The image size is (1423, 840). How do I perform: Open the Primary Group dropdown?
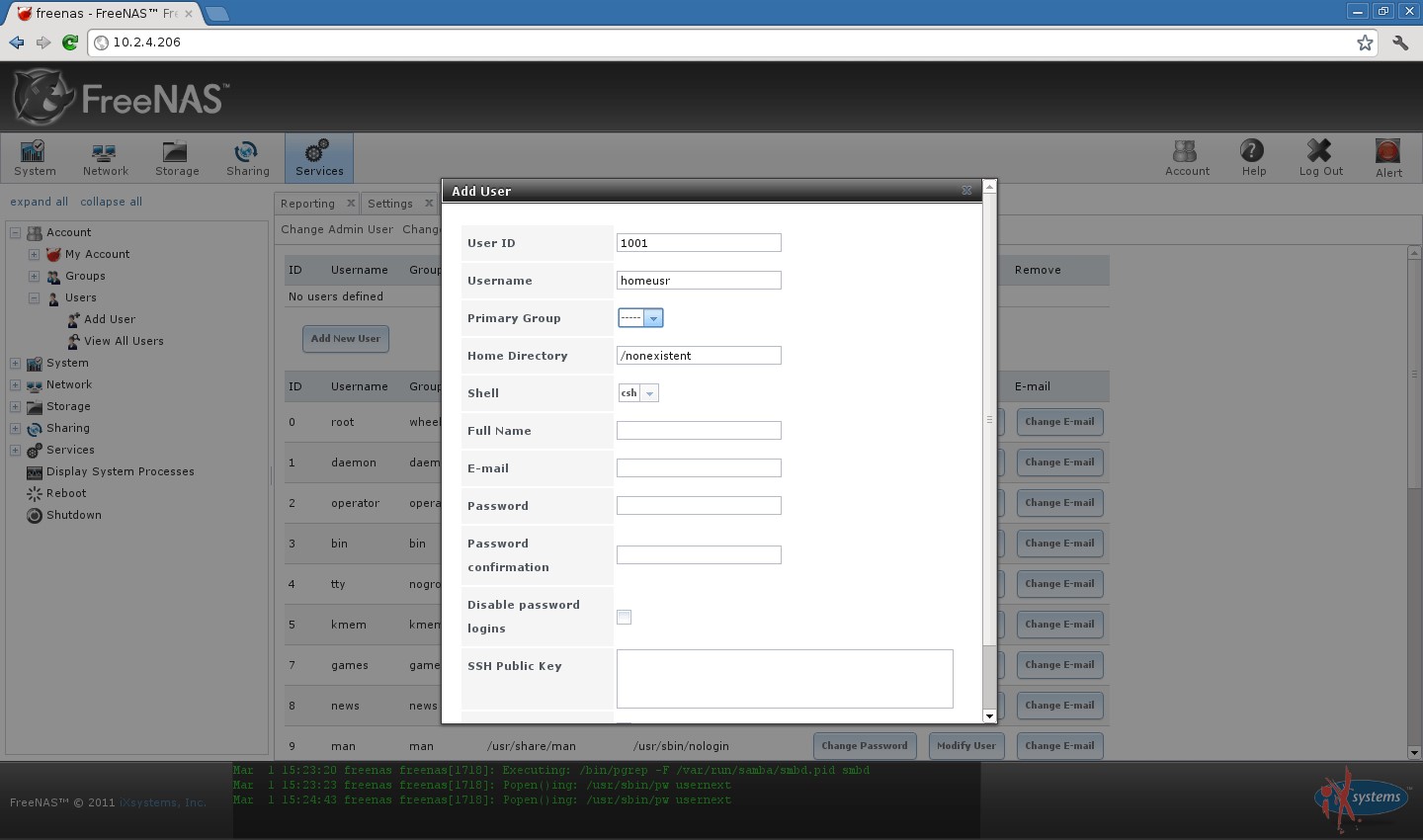[654, 317]
